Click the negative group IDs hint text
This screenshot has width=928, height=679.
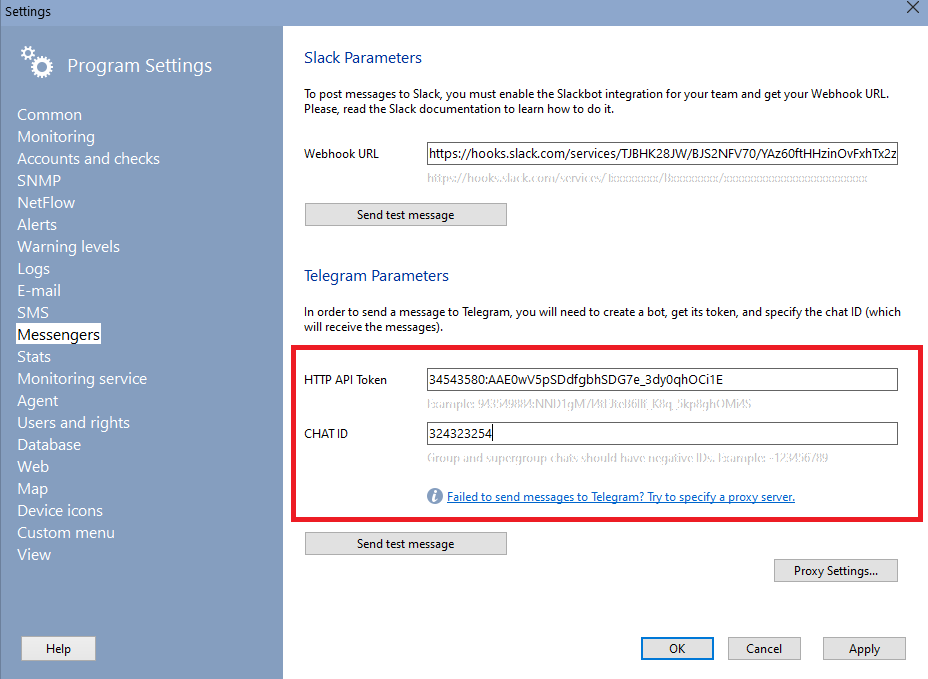(x=627, y=458)
